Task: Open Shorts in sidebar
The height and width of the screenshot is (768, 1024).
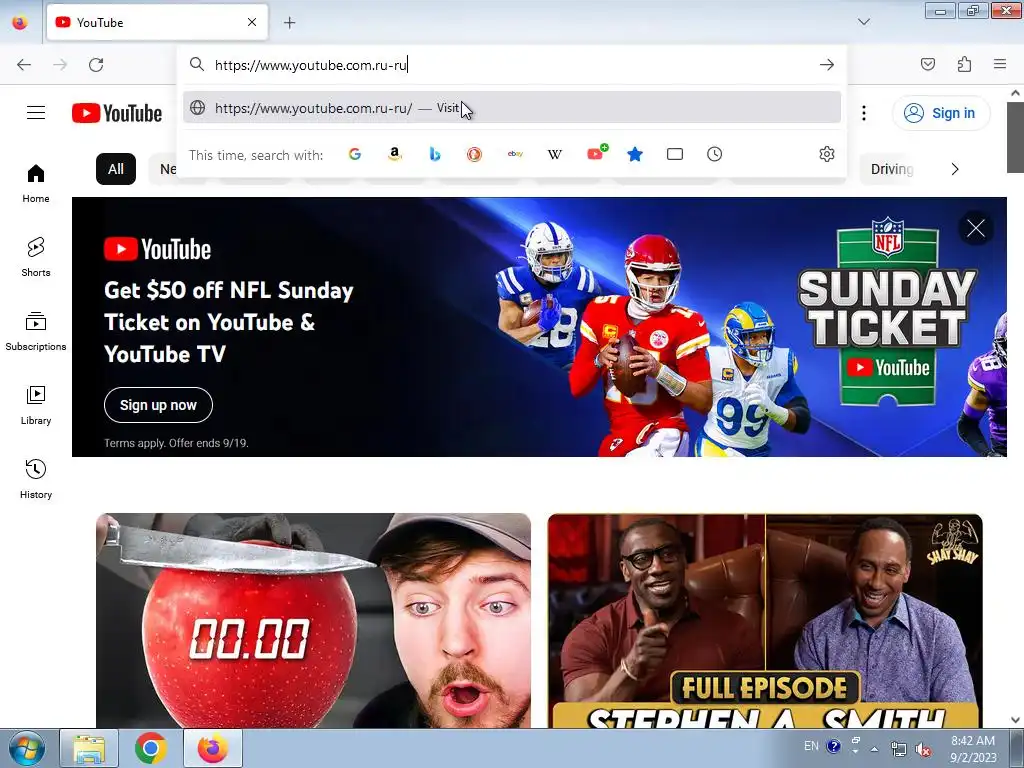Action: 36,257
